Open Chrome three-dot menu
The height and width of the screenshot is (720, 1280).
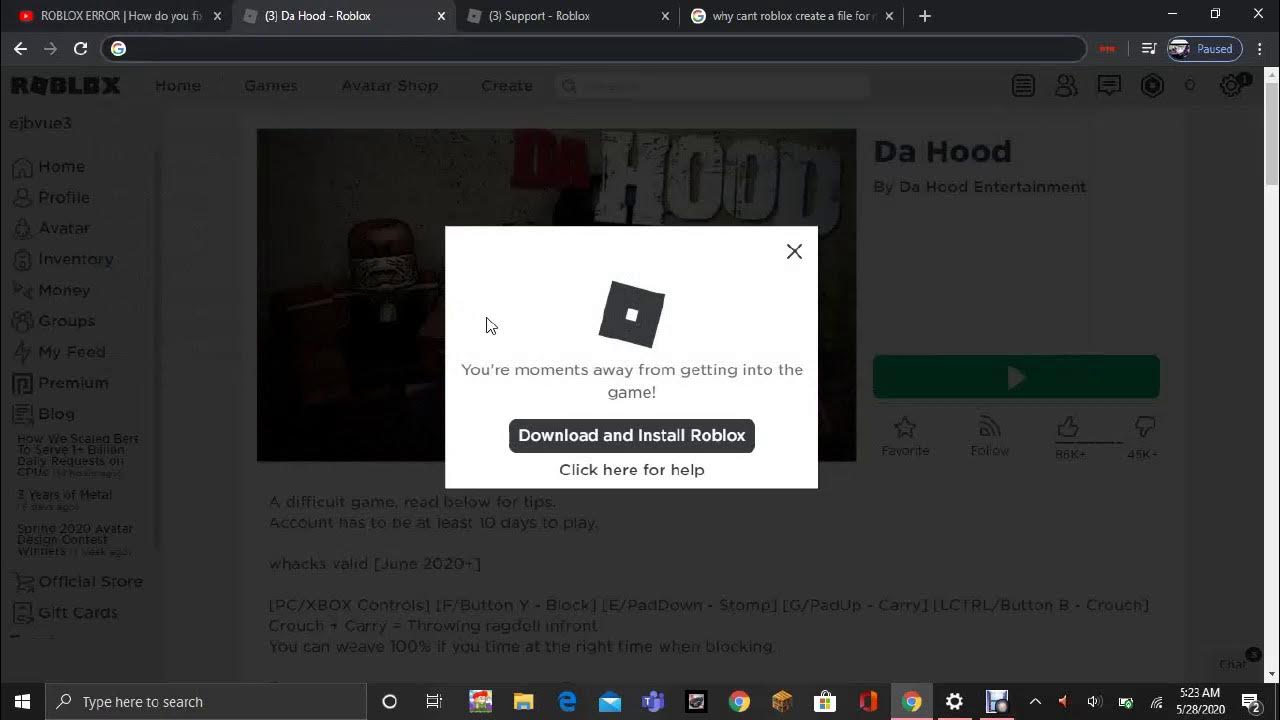1260,48
